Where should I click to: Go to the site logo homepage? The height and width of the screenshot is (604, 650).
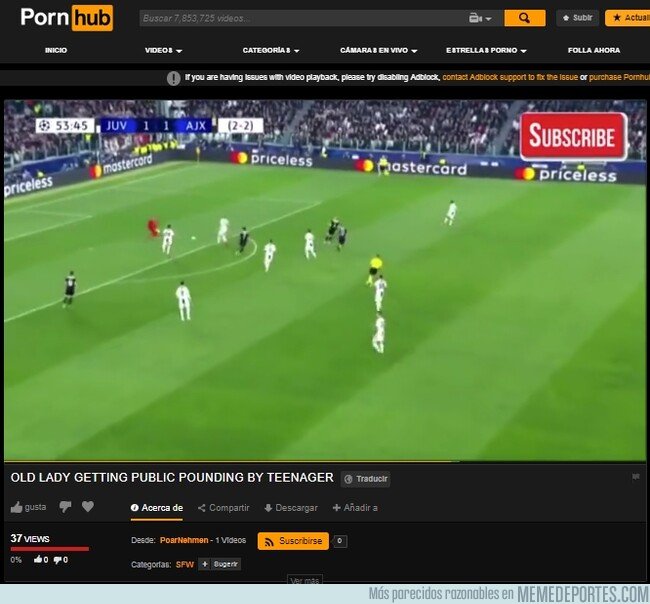tap(66, 18)
